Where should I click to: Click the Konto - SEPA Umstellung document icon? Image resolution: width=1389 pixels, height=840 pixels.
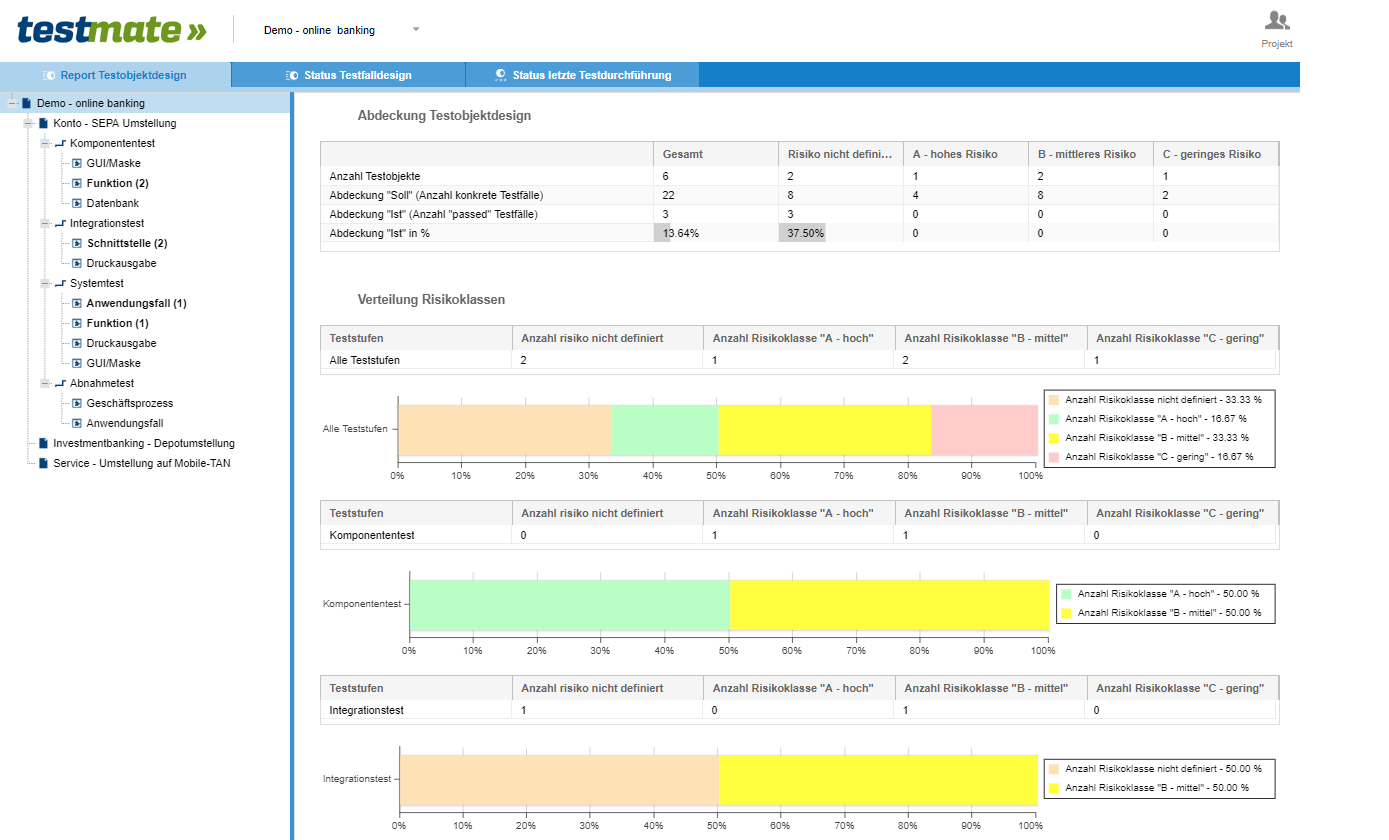[43, 123]
